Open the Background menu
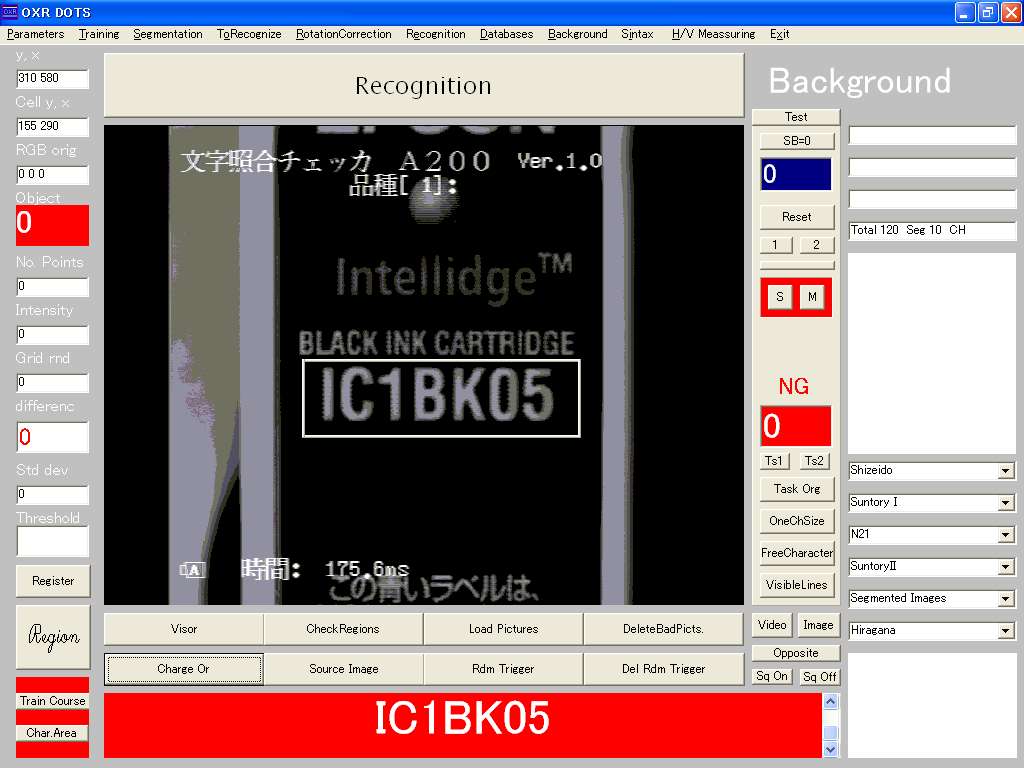 577,34
